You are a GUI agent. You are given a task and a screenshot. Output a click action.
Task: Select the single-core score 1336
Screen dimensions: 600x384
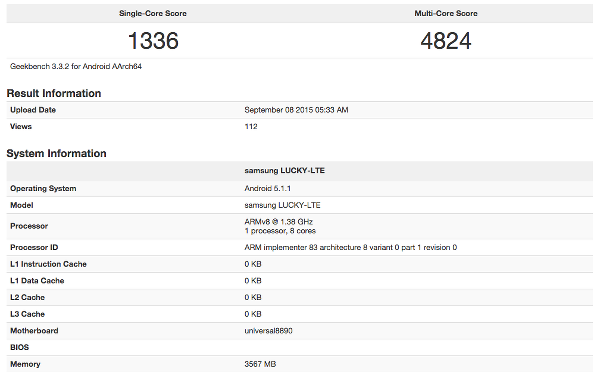153,41
